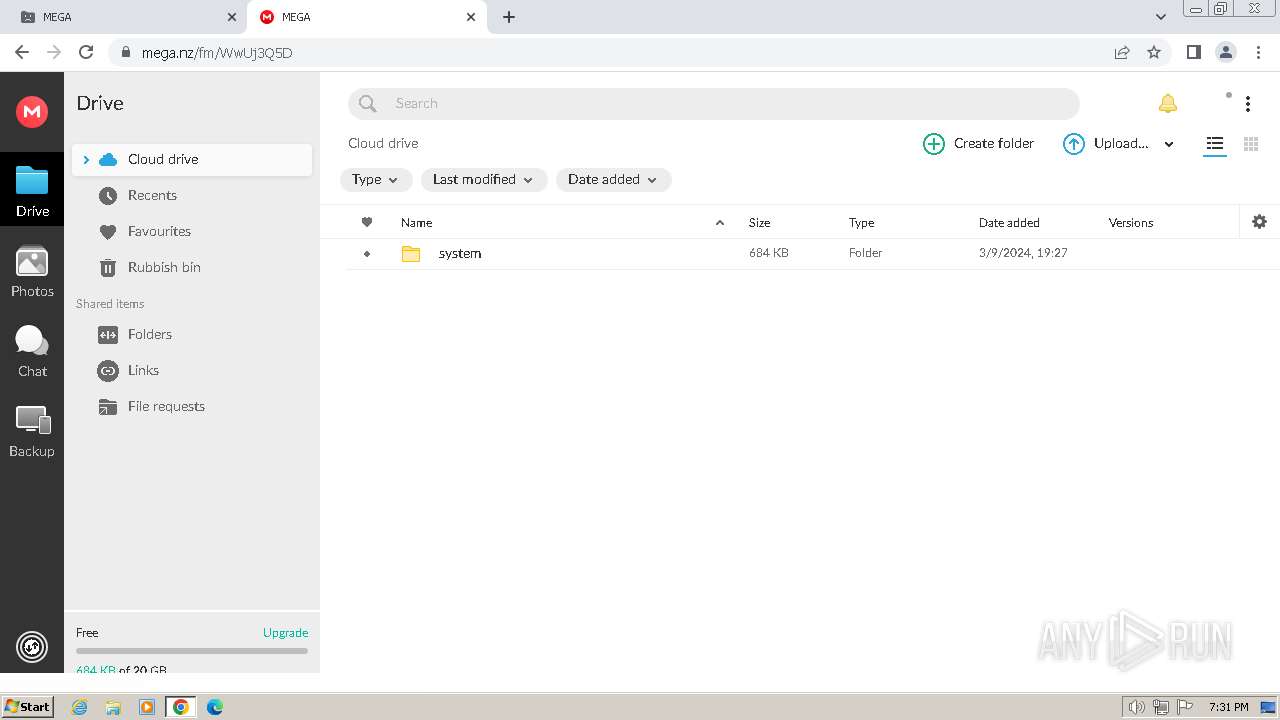
Task: Open the Chat section
Action: 32,351
